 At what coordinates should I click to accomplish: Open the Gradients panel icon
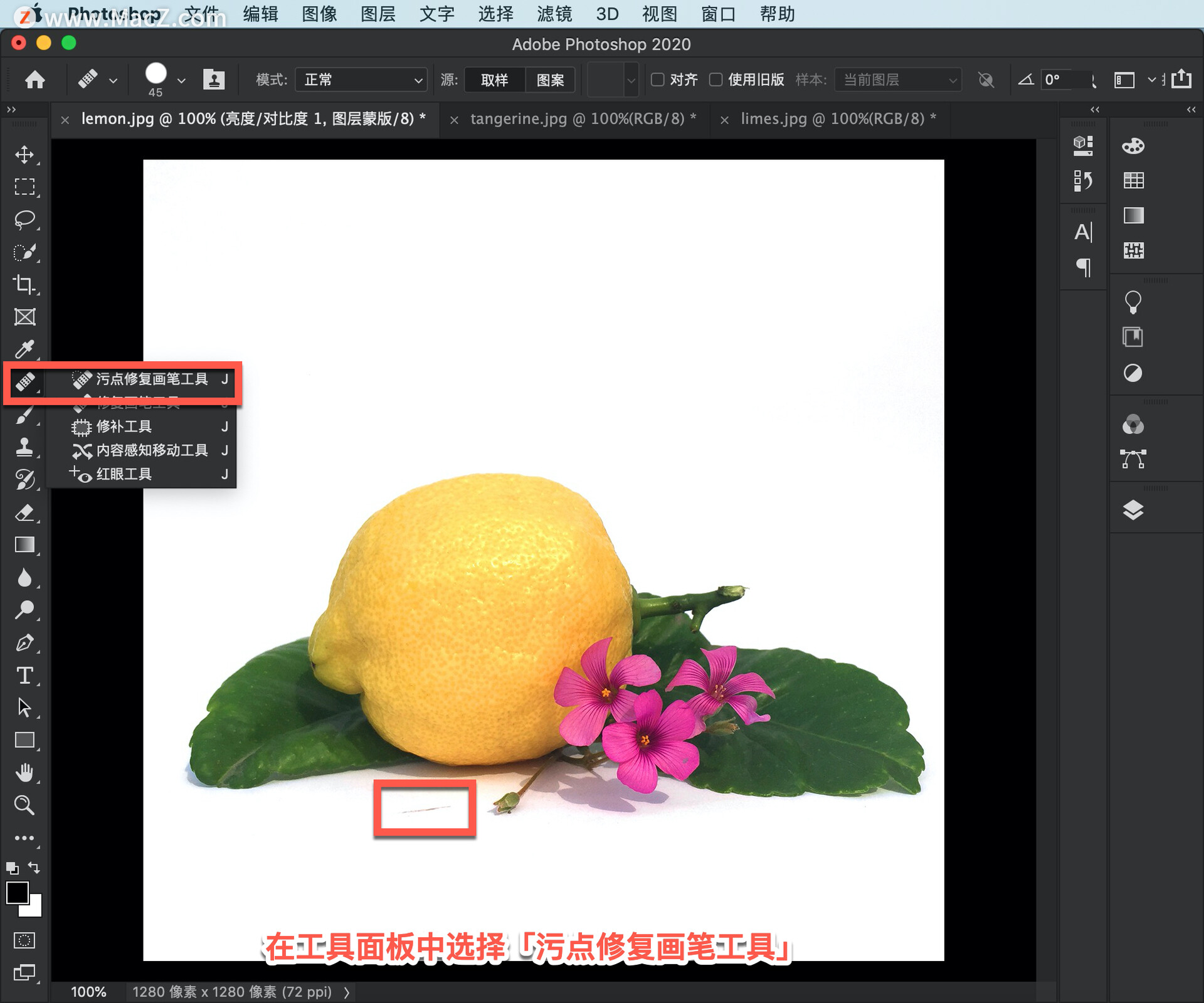pyautogui.click(x=1133, y=216)
